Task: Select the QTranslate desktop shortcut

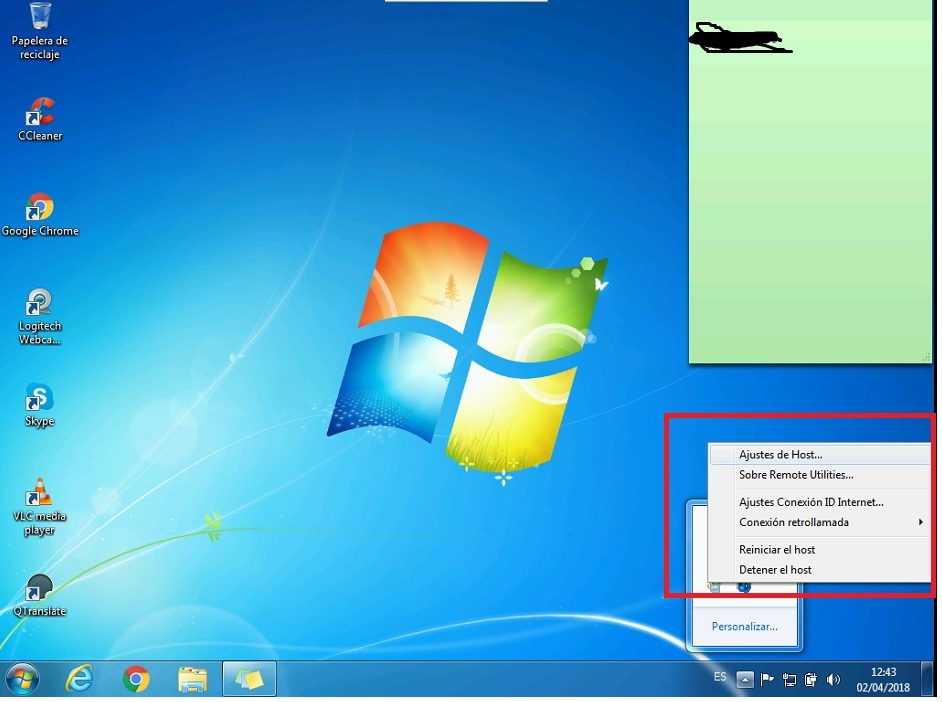Action: point(39,589)
